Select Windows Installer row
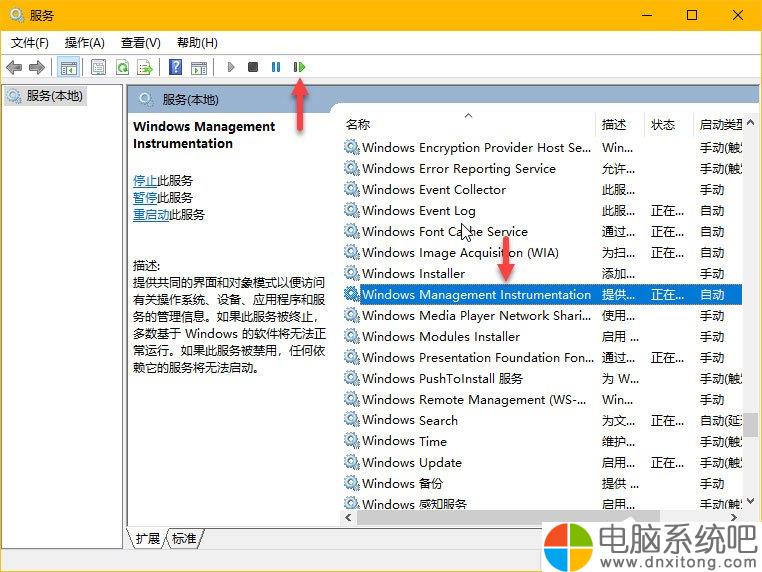The width and height of the screenshot is (762, 572). [x=542, y=274]
